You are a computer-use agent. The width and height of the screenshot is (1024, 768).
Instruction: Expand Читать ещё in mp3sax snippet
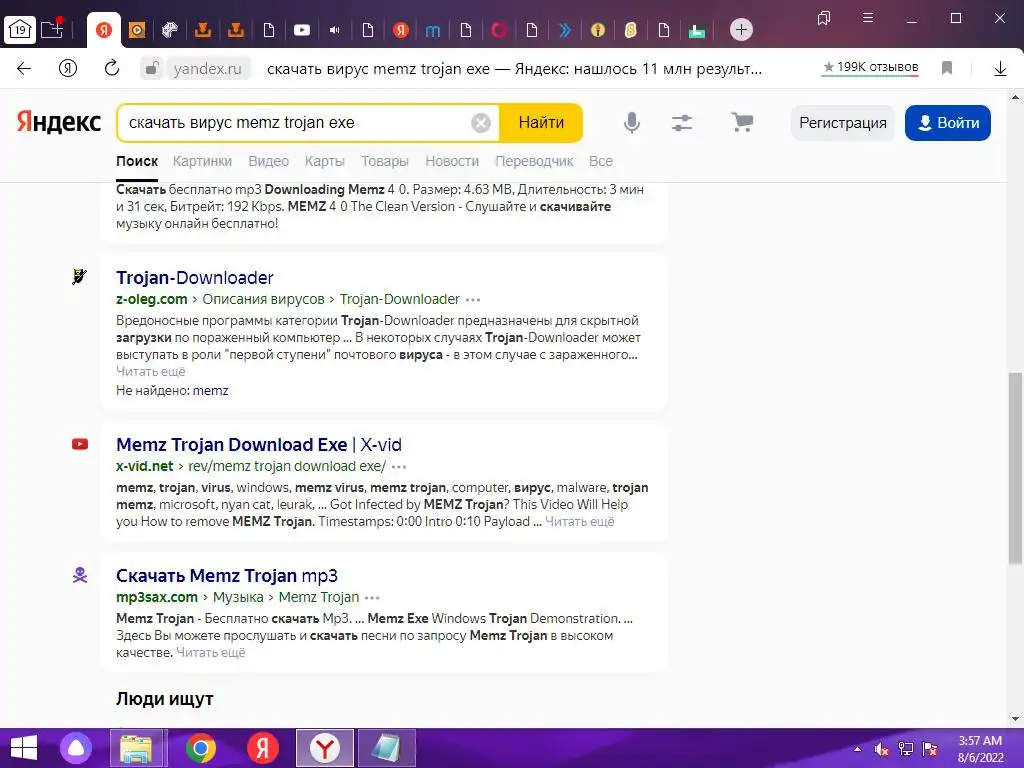[x=211, y=652]
